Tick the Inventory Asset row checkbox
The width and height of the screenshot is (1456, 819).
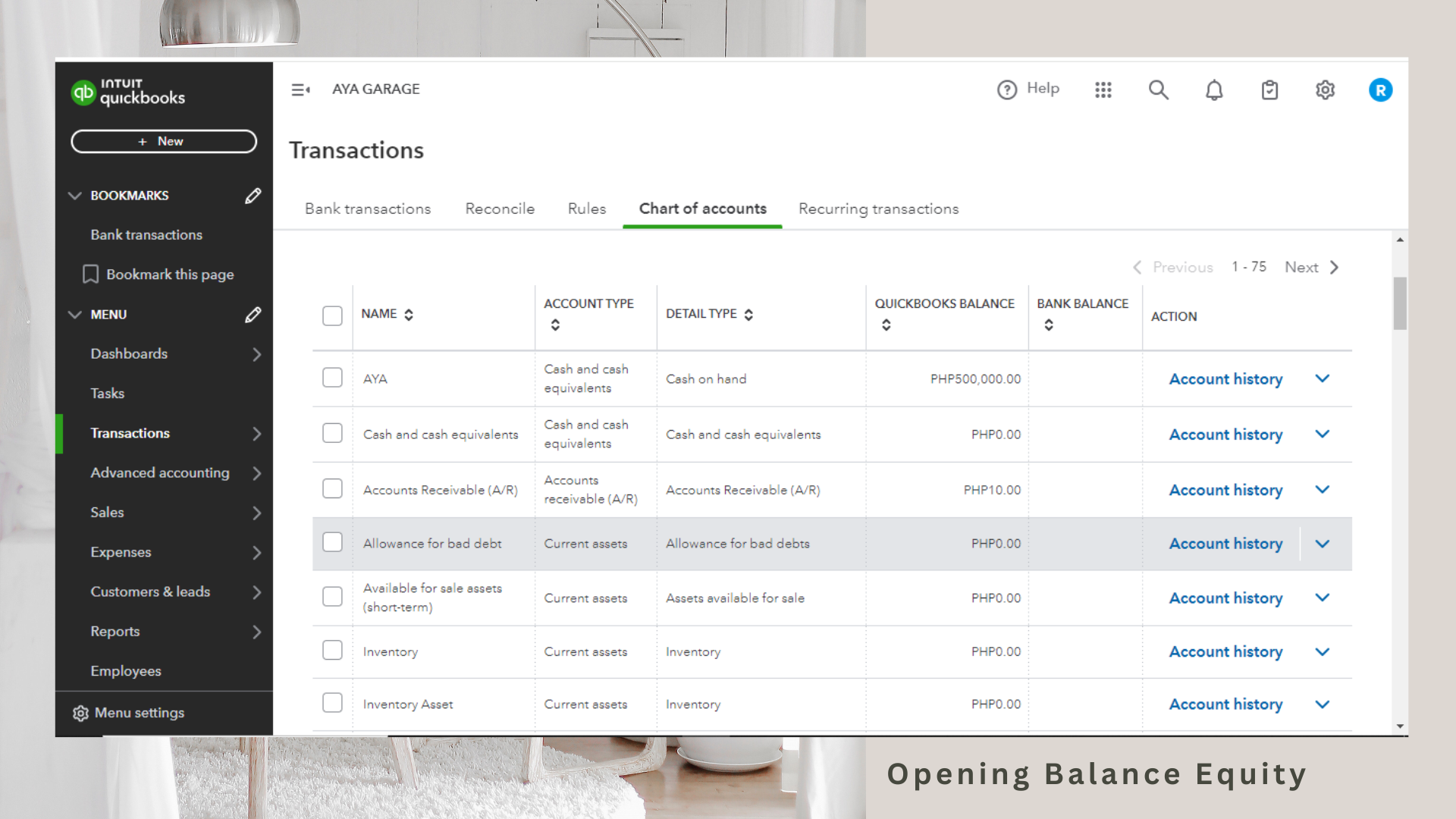(x=332, y=703)
